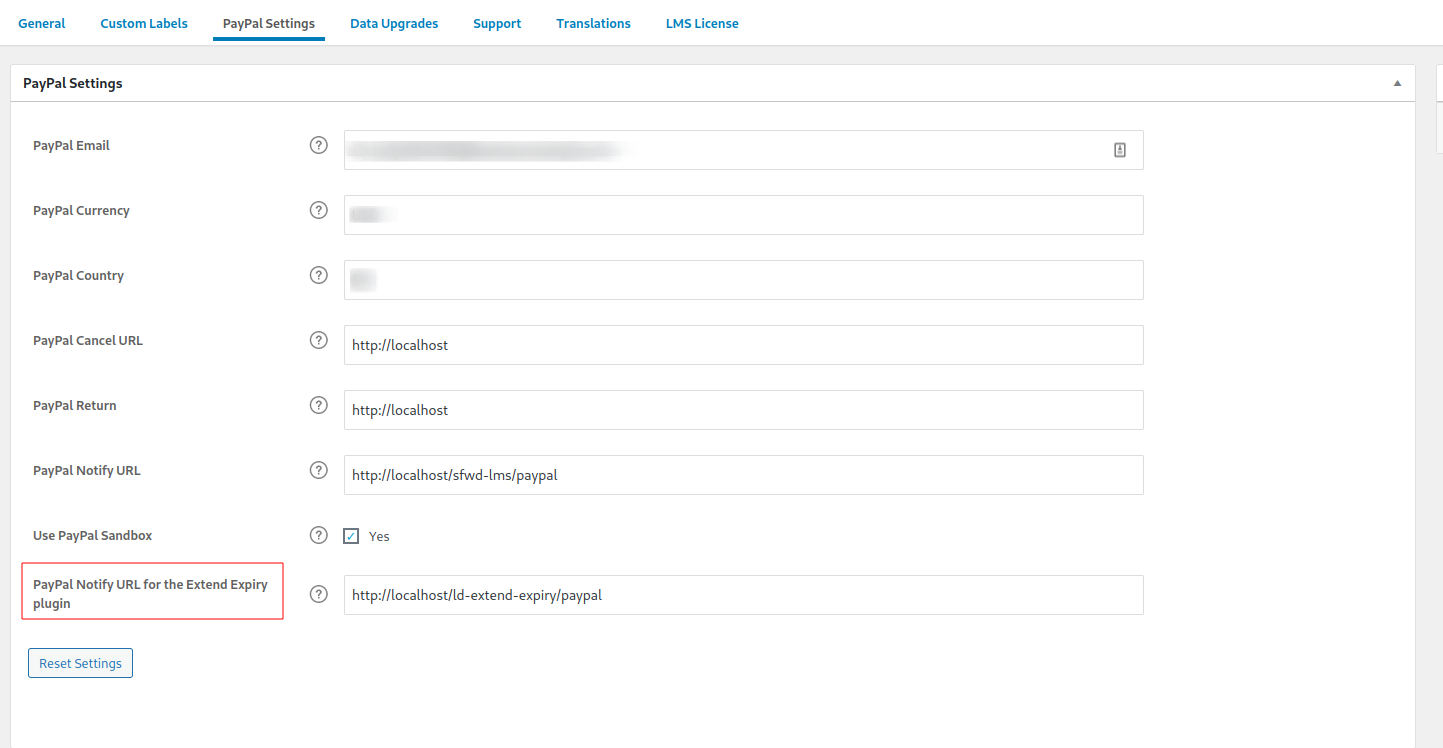Click the PayPal Settings panel heading
Image resolution: width=1443 pixels, height=748 pixels.
pyautogui.click(x=73, y=83)
